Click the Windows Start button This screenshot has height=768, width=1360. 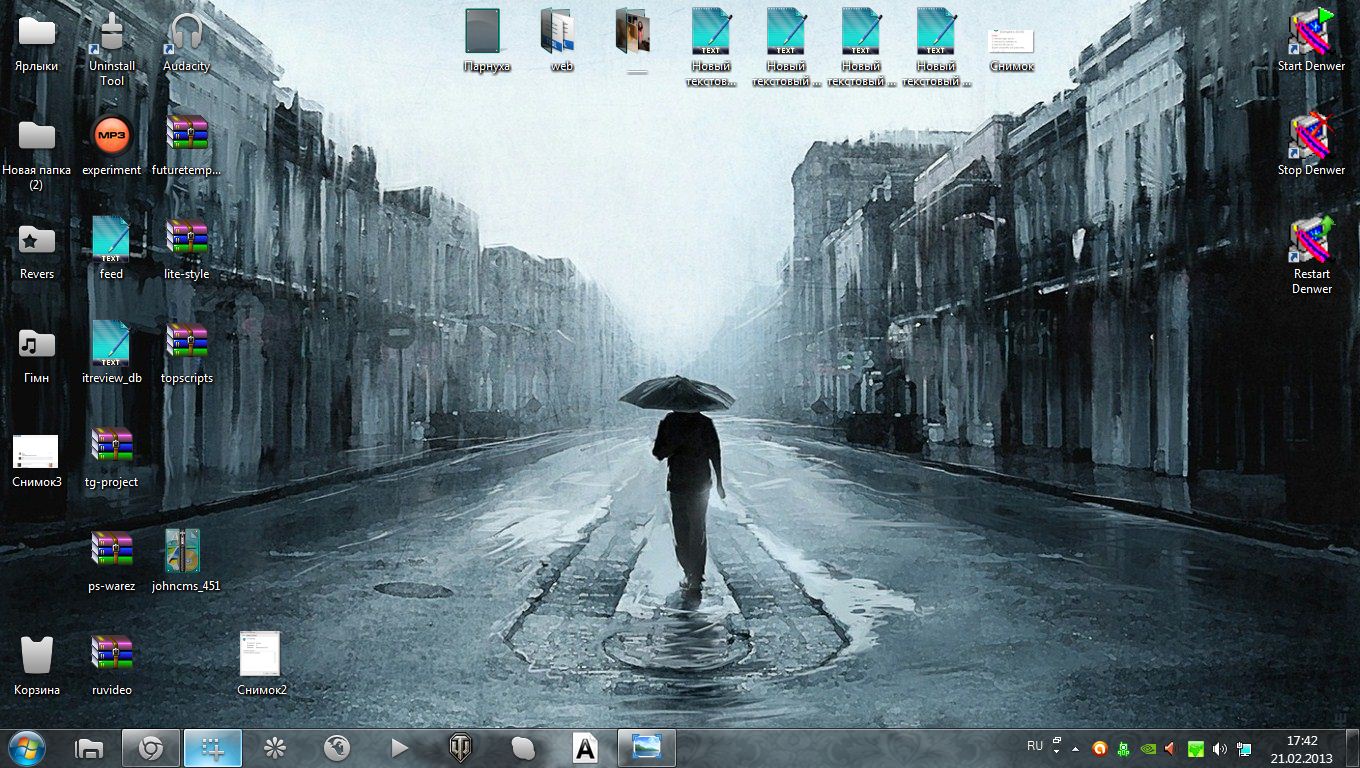click(x=27, y=747)
